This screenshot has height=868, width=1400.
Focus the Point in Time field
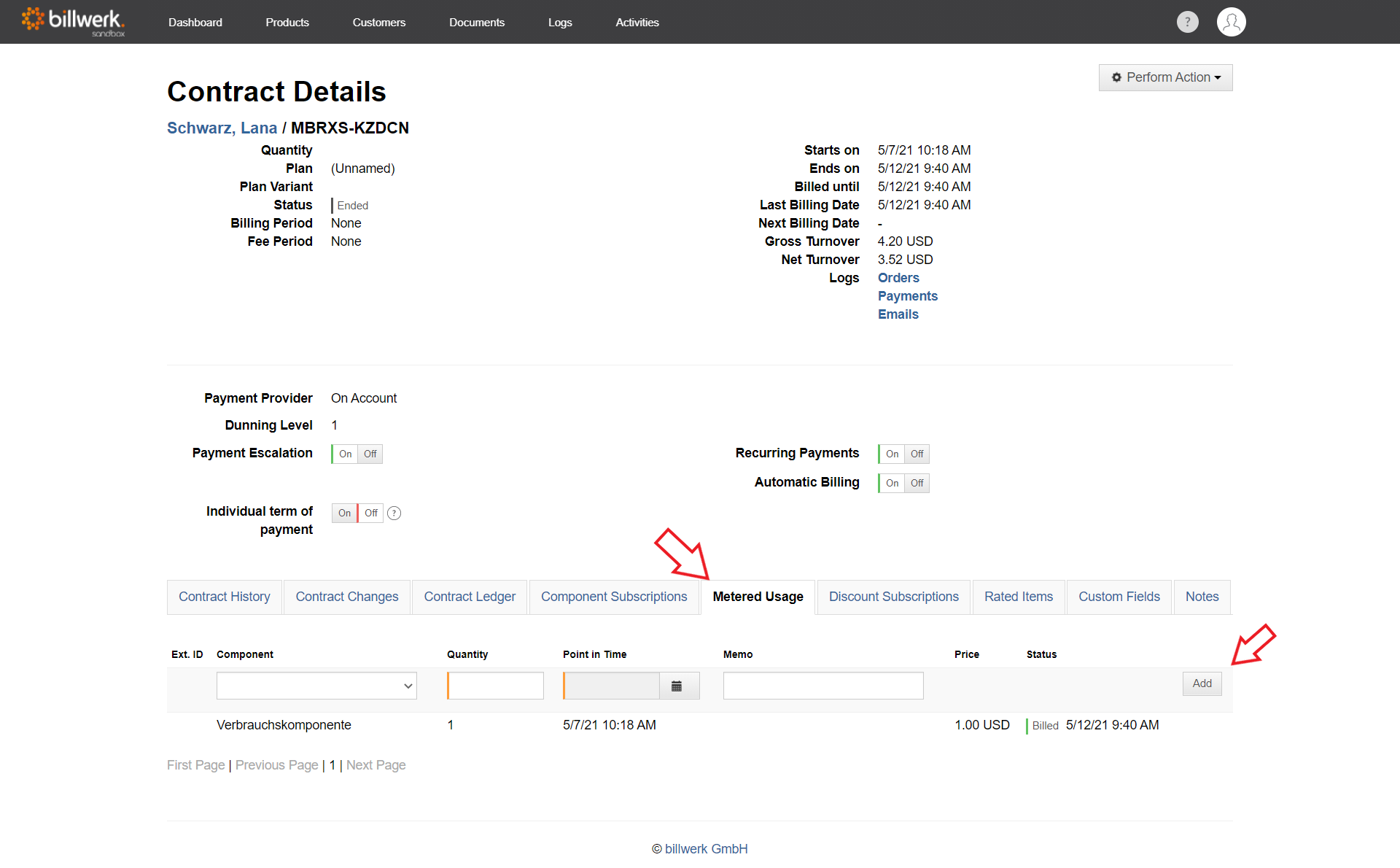(612, 686)
